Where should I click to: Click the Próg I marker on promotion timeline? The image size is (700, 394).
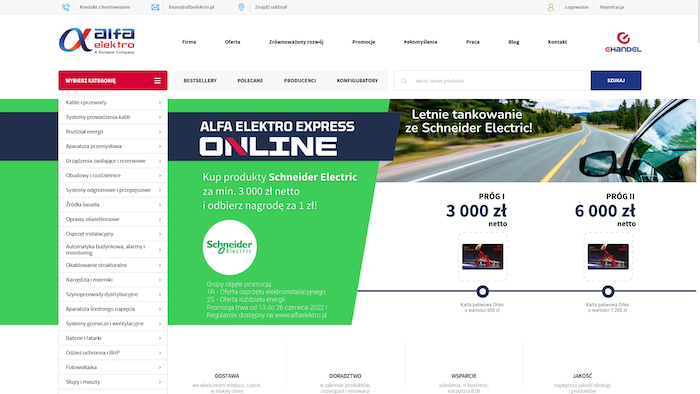coord(482,291)
